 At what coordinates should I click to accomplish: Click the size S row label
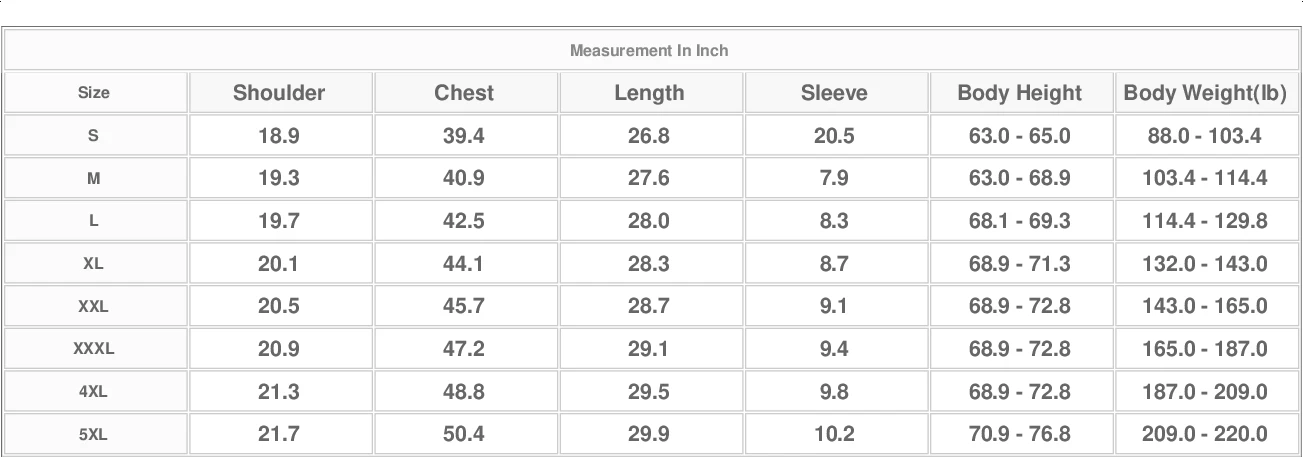[x=94, y=136]
